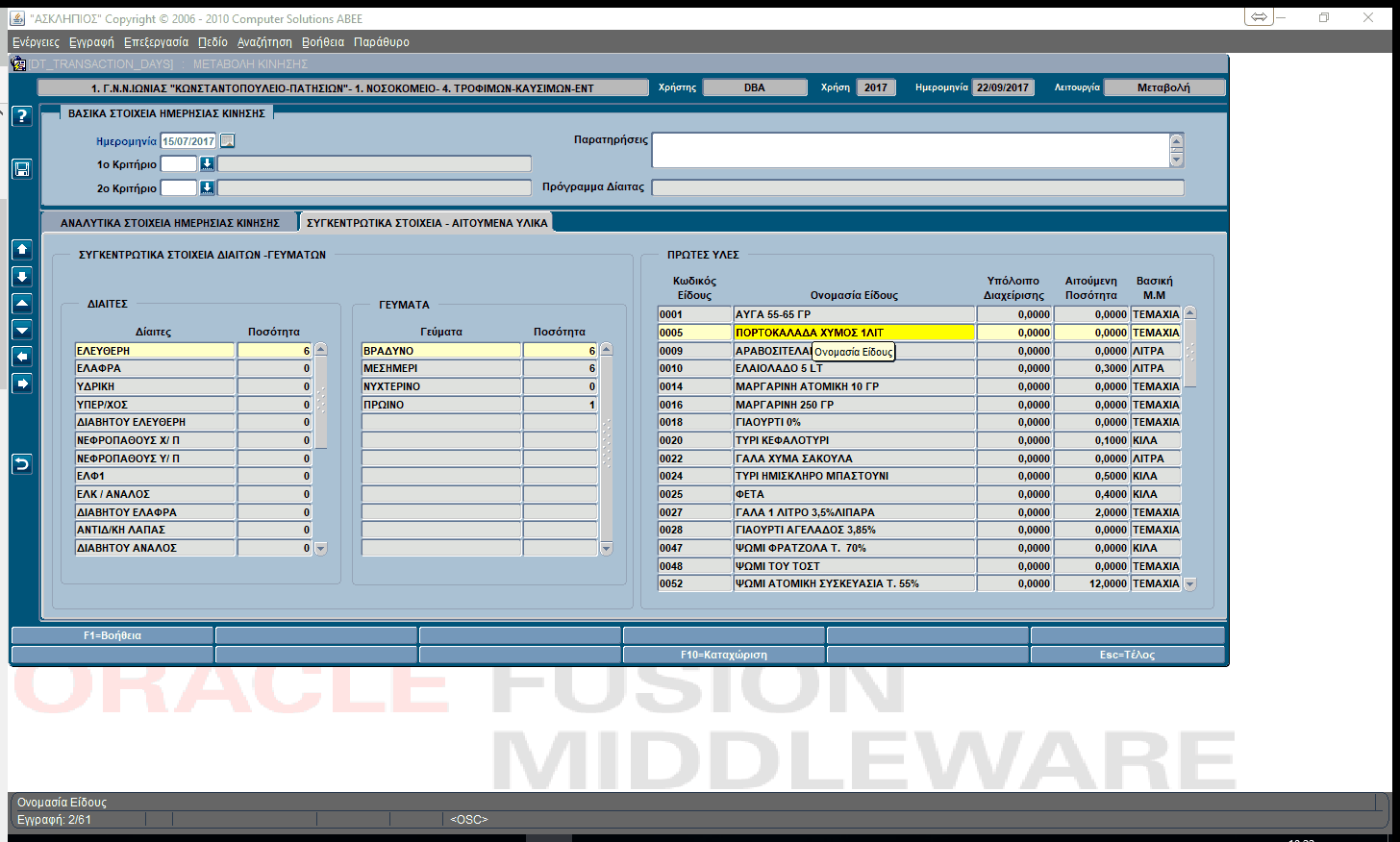Select the ΔΙΑΒΗΤΟΥ ΕΛΕΥΘΕΡΗ diet row
1400x842 pixels.
tap(155, 422)
